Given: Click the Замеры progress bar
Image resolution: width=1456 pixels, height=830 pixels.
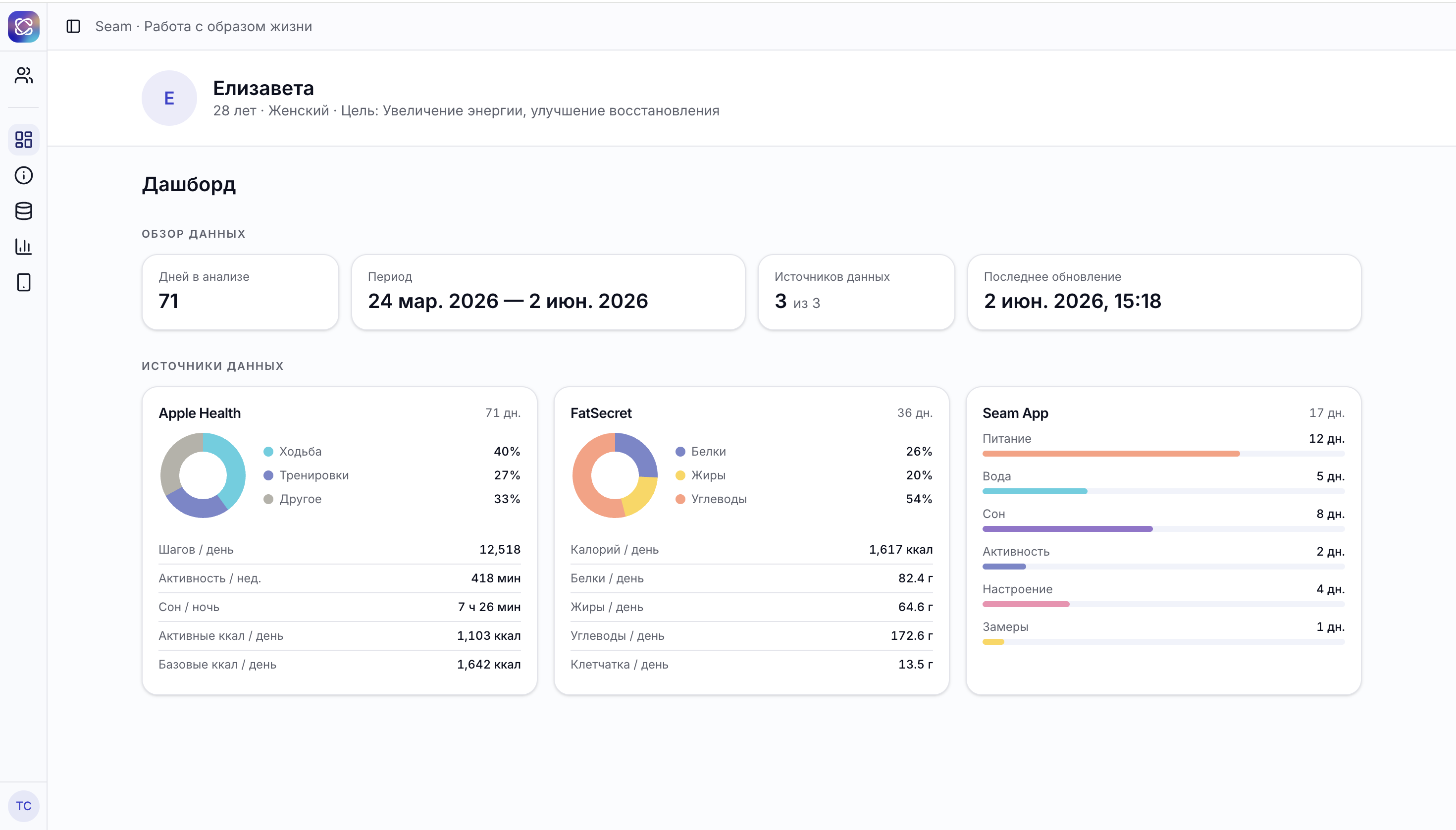Looking at the screenshot, I should click(1163, 642).
